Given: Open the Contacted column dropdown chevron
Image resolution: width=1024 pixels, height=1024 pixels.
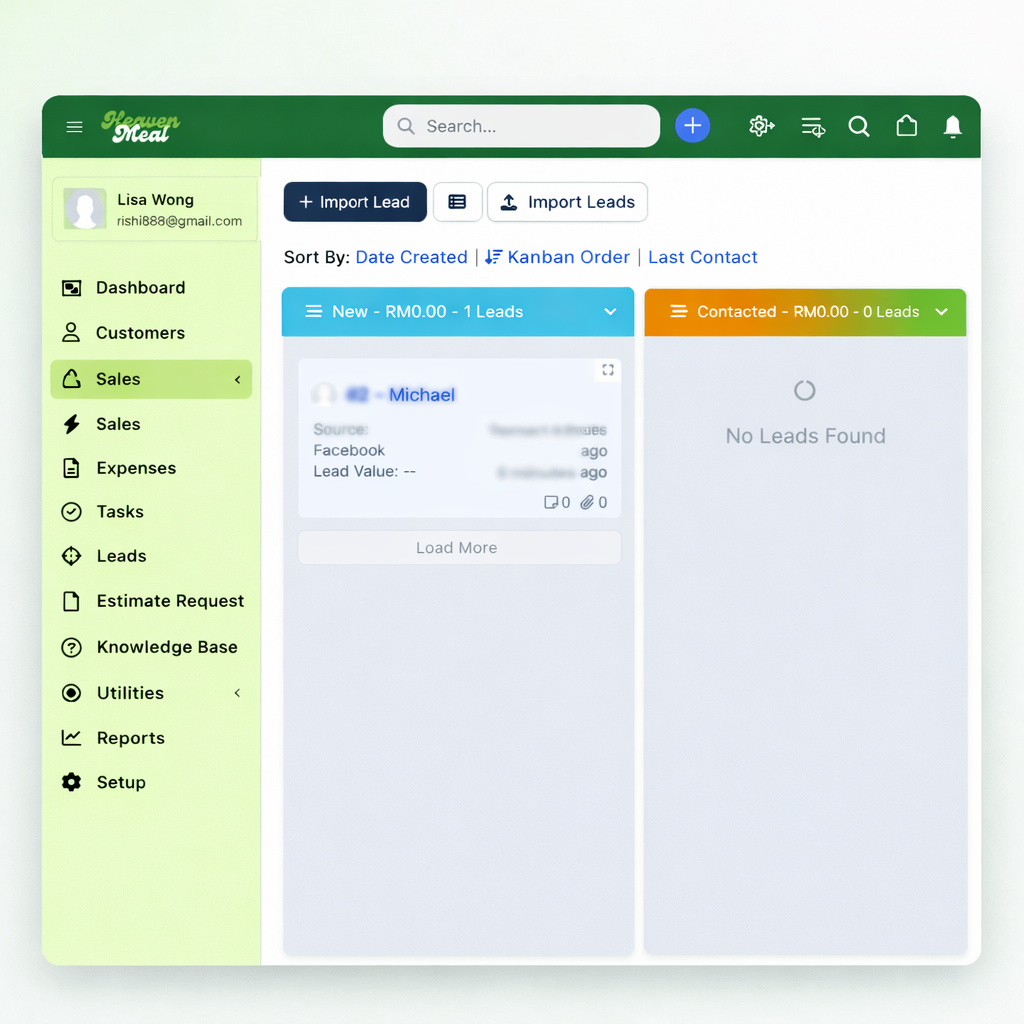Looking at the screenshot, I should tap(941, 312).
